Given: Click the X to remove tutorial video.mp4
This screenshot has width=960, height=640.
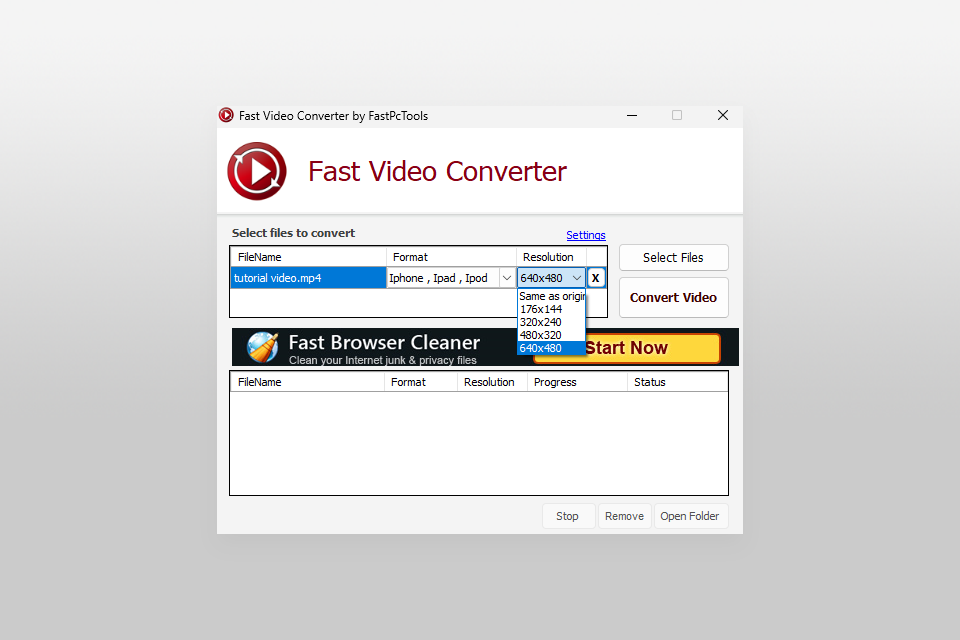Looking at the screenshot, I should click(x=595, y=277).
